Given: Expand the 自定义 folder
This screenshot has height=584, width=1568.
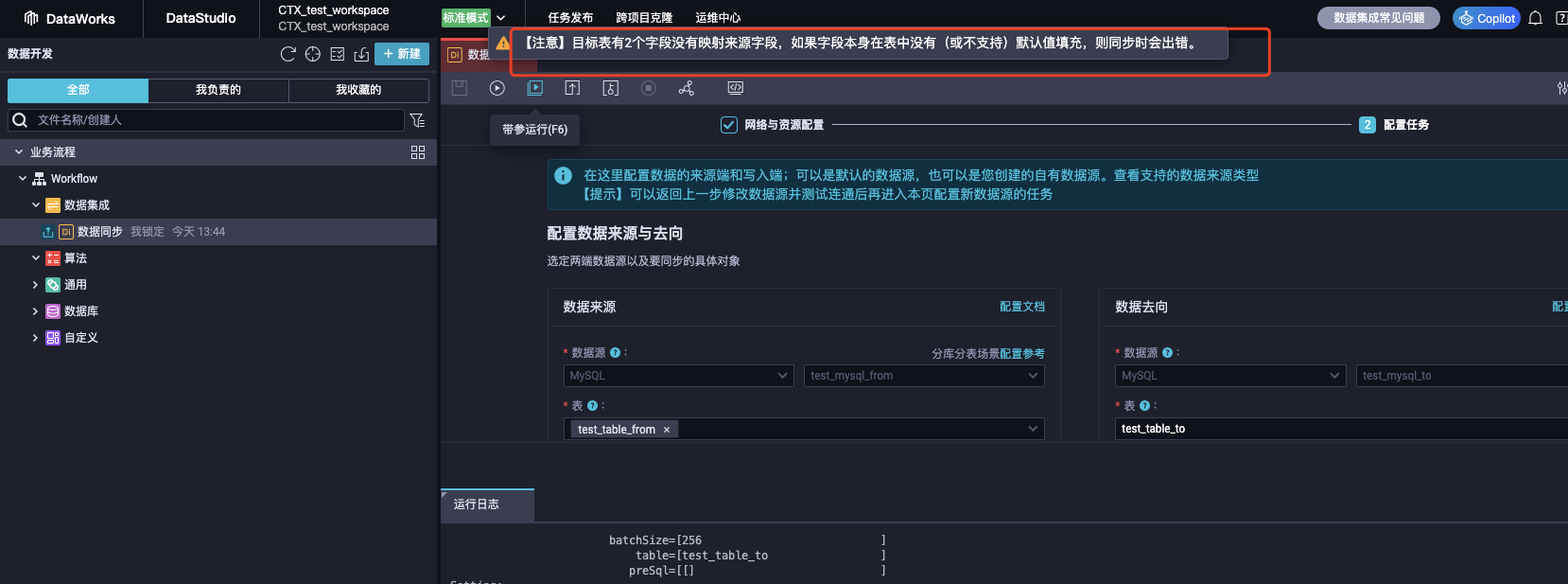Looking at the screenshot, I should point(36,338).
